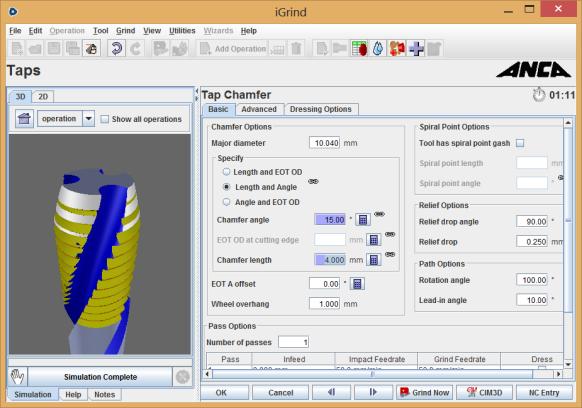Go to previous operation step button

pyautogui.click(x=331, y=392)
